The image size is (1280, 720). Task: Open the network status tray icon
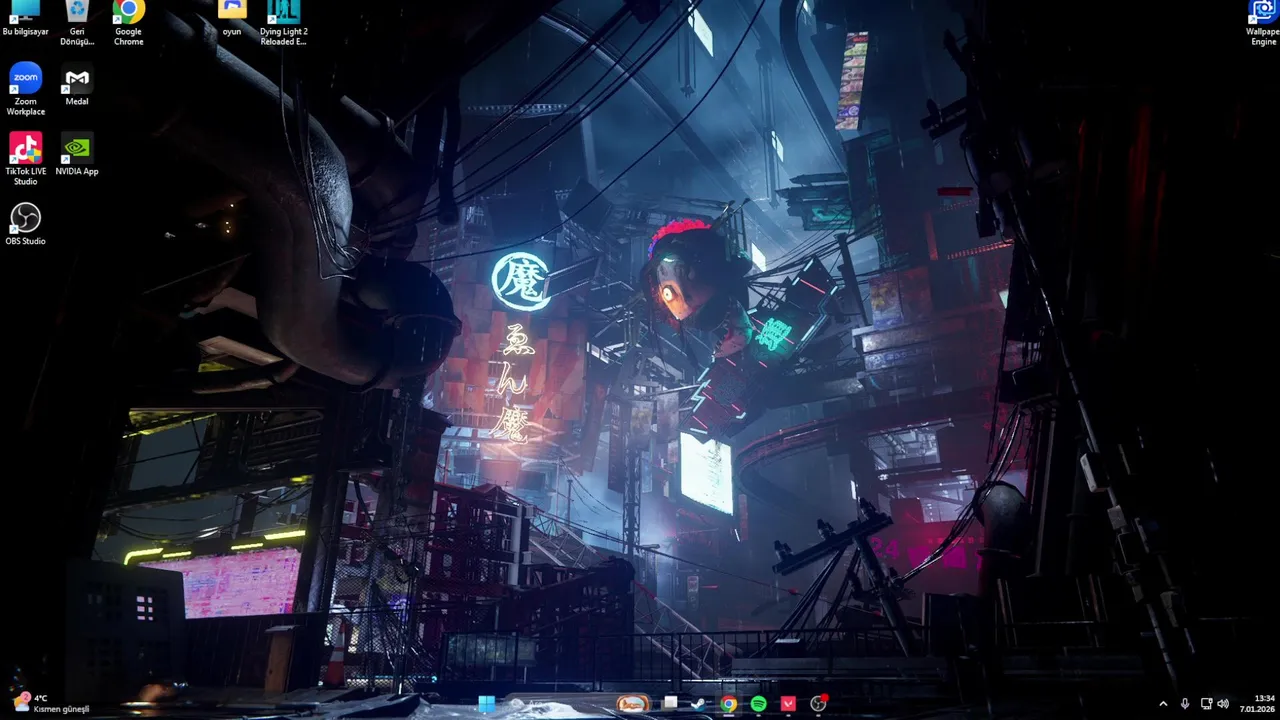click(1206, 704)
